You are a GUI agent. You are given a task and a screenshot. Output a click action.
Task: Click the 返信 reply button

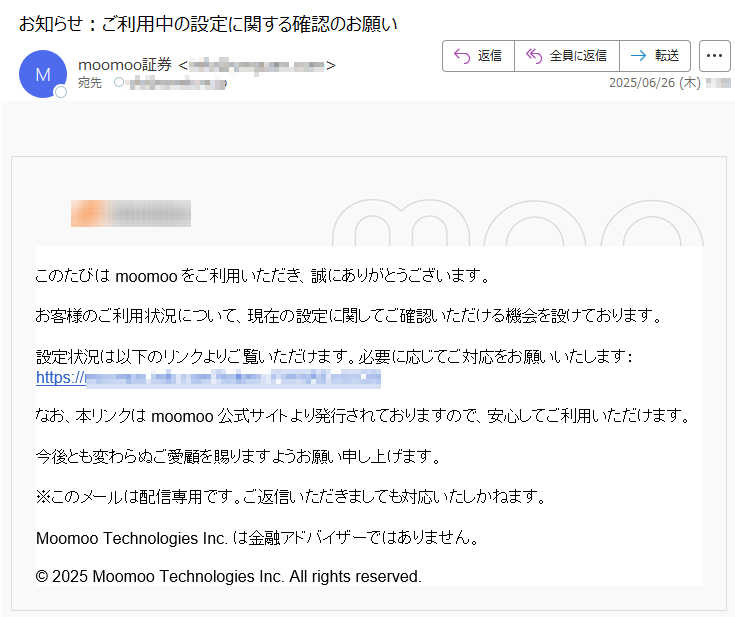coord(478,56)
